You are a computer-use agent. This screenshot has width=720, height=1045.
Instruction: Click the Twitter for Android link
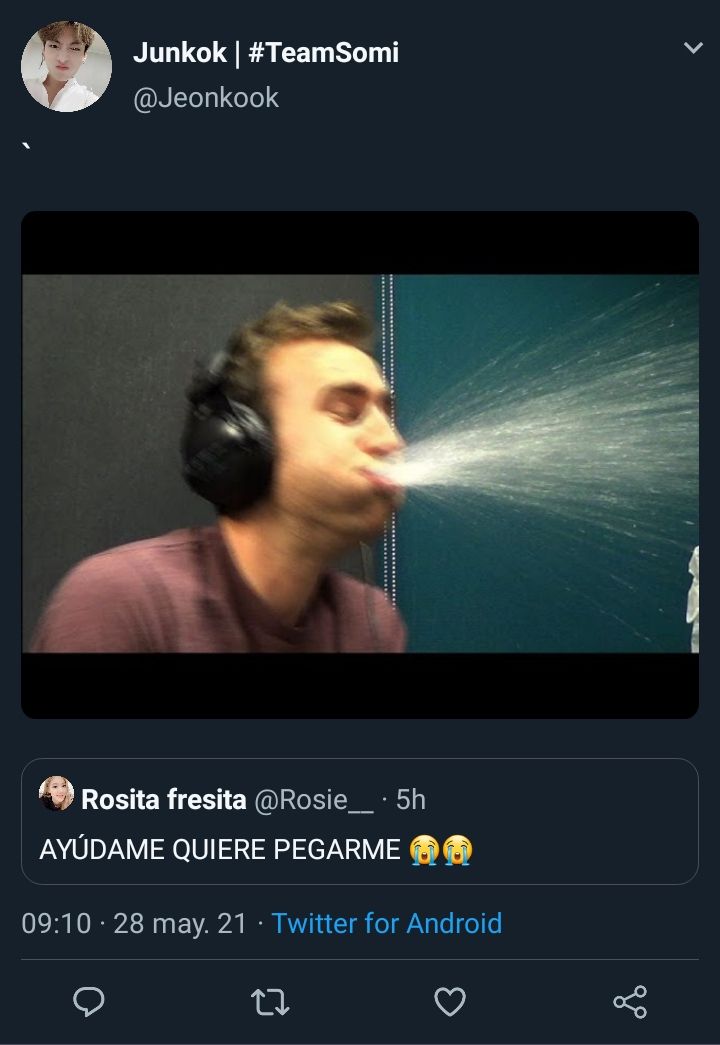tap(387, 924)
